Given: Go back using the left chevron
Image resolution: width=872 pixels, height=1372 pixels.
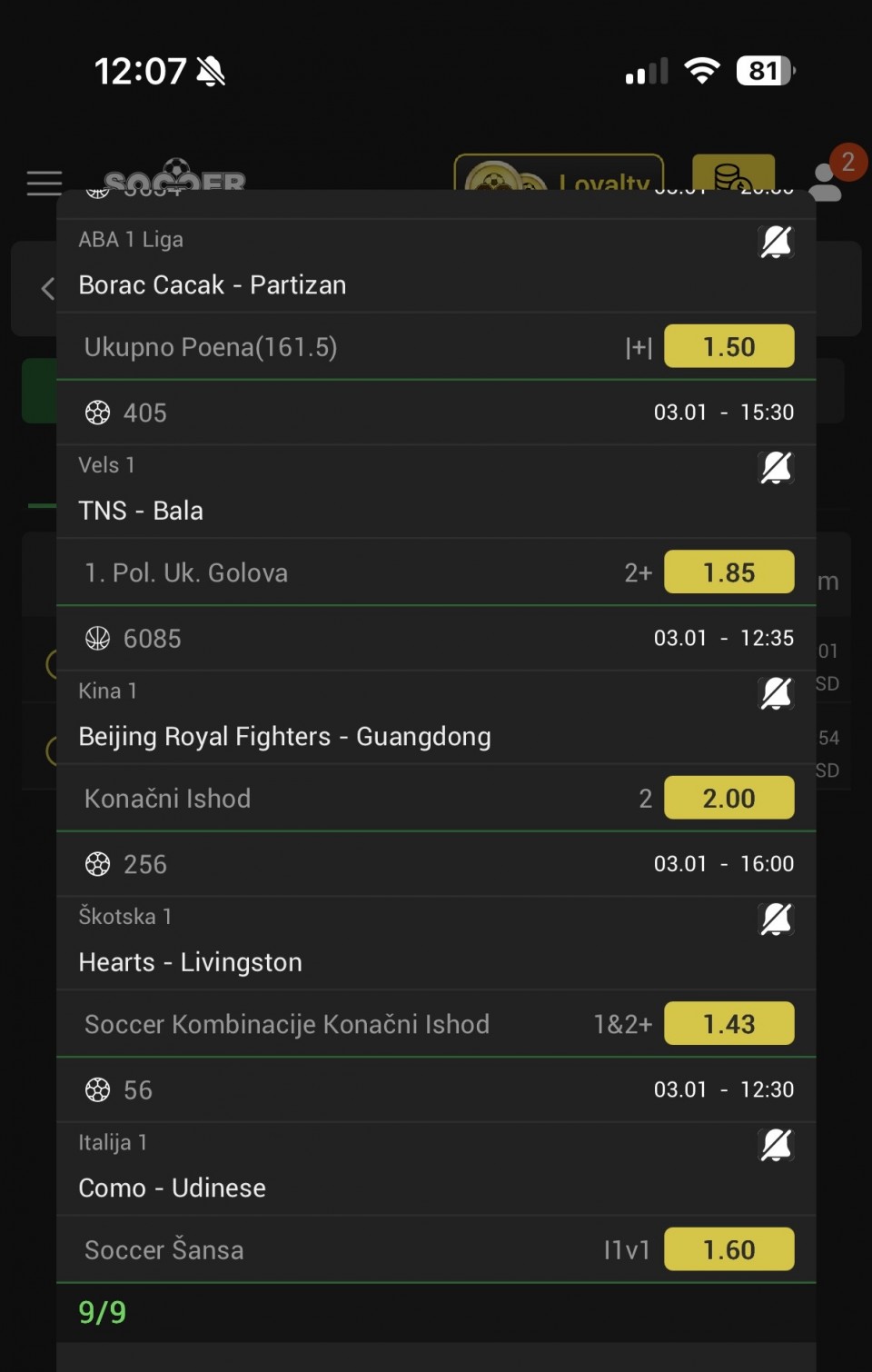Looking at the screenshot, I should (x=48, y=289).
